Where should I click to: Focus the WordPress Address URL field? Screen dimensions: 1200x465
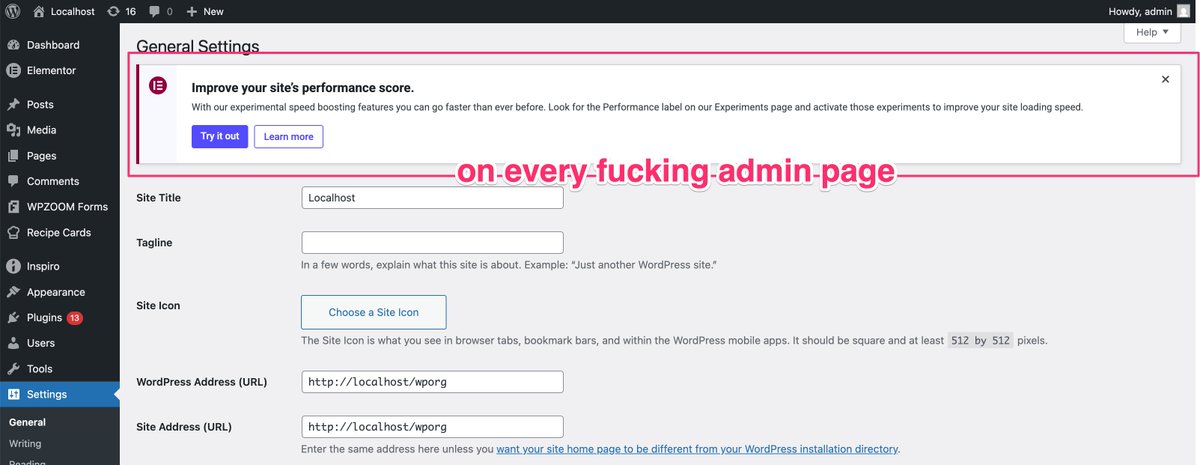[x=432, y=382]
